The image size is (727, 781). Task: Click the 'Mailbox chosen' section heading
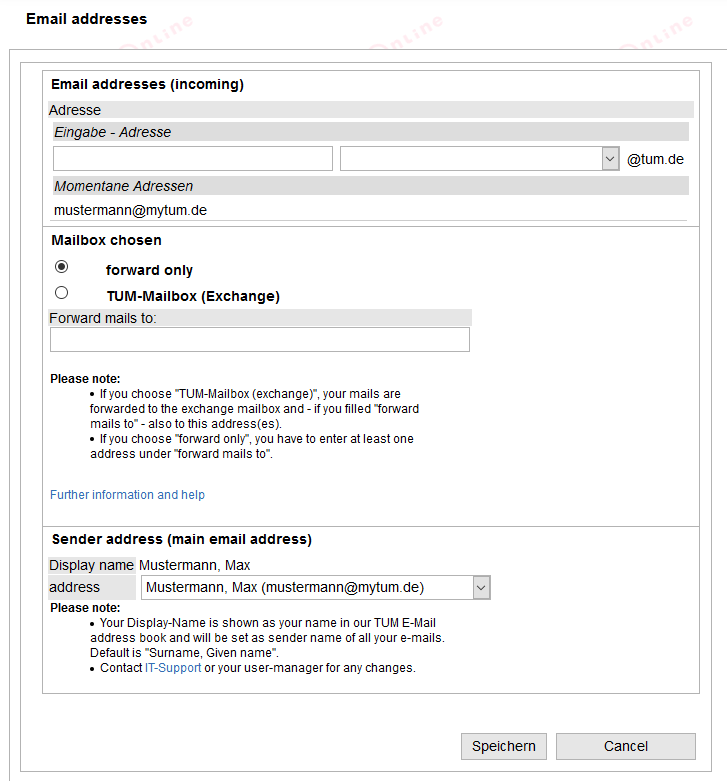coord(106,240)
